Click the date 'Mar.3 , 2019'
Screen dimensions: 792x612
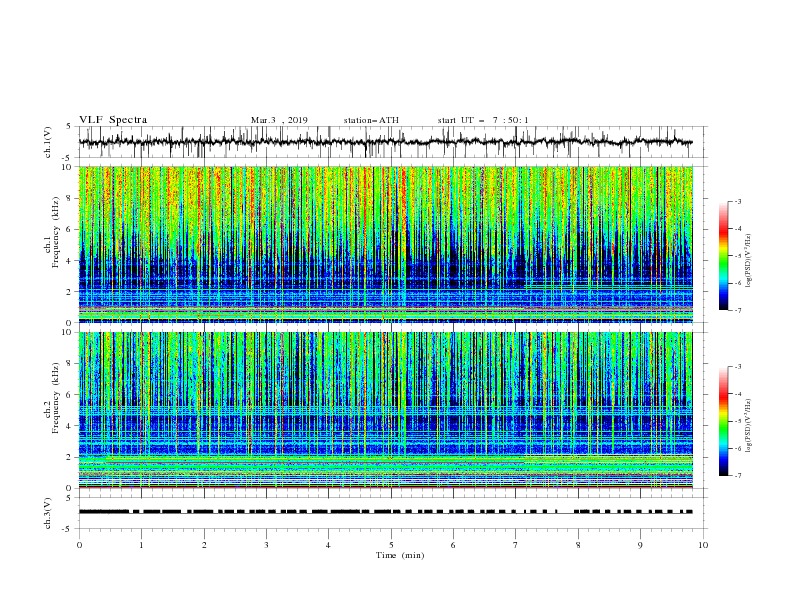(279, 120)
